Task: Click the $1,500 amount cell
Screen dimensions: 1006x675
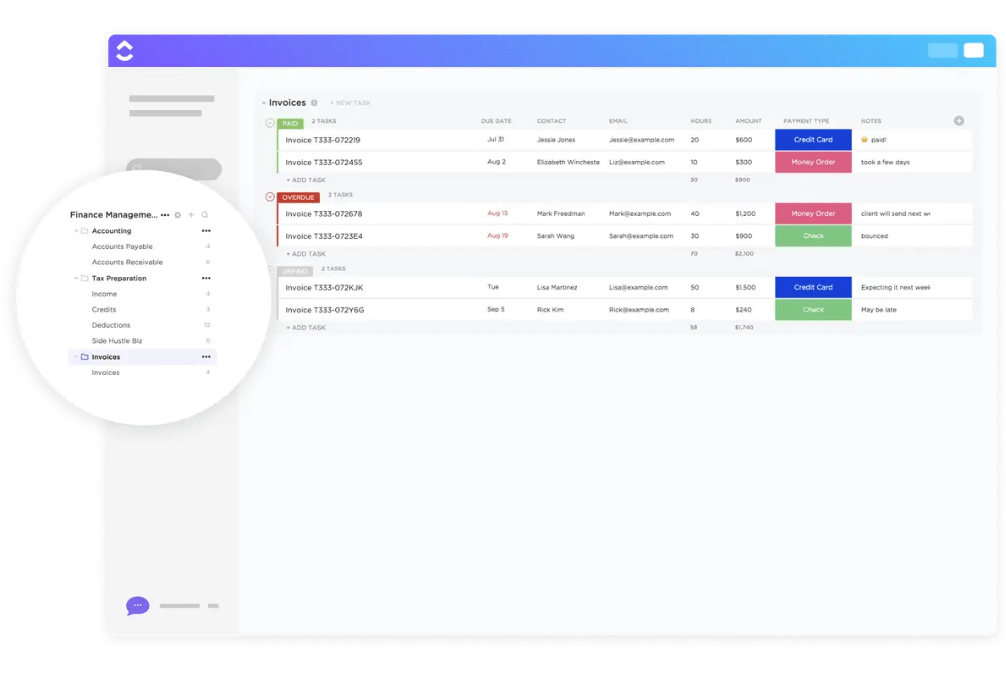Action: click(746, 287)
